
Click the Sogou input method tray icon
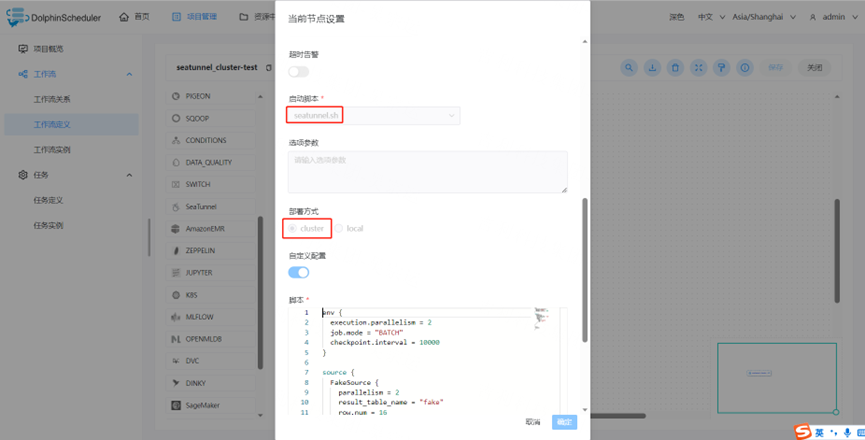tap(802, 432)
